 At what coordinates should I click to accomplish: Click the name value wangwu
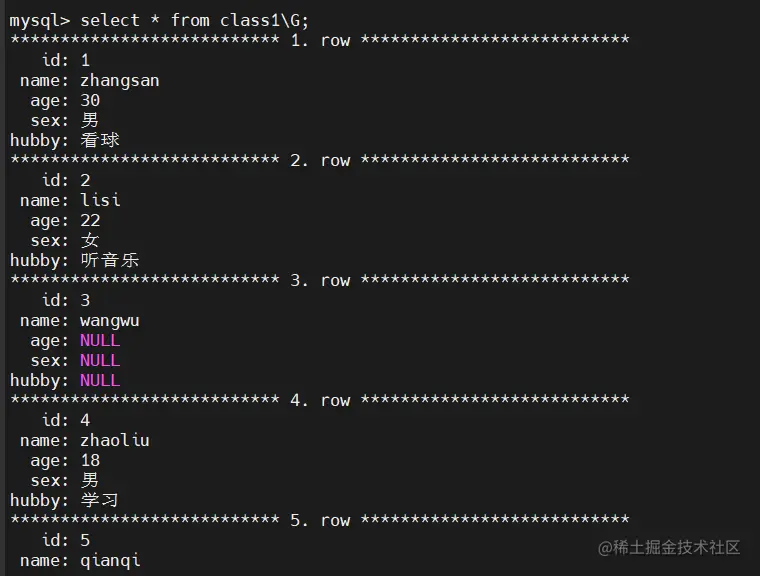coord(109,320)
